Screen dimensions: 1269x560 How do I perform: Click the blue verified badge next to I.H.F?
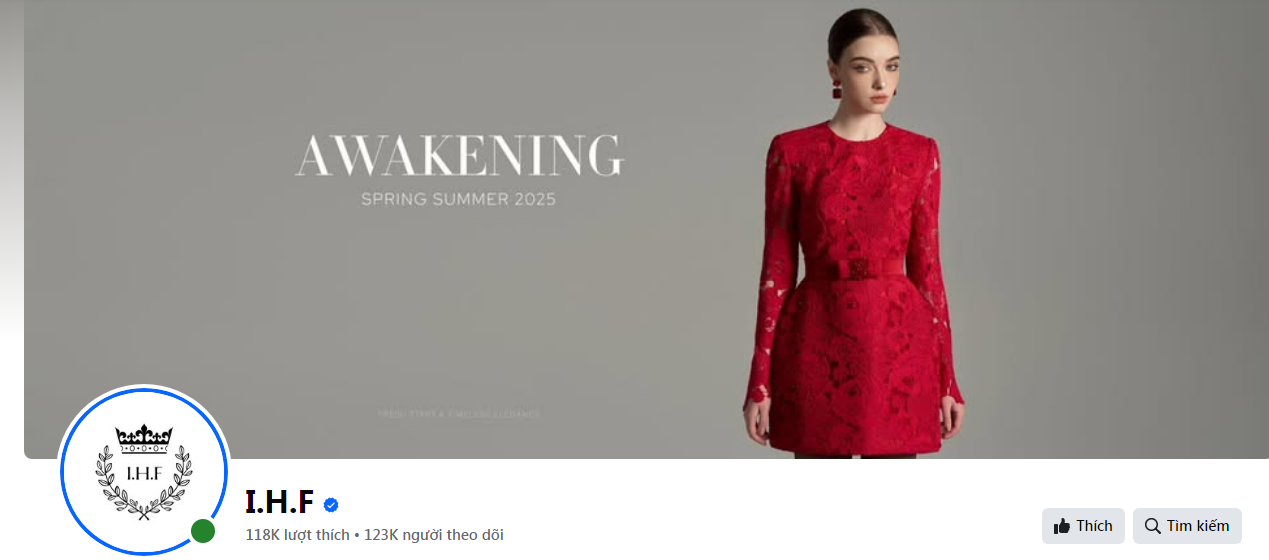click(x=331, y=504)
